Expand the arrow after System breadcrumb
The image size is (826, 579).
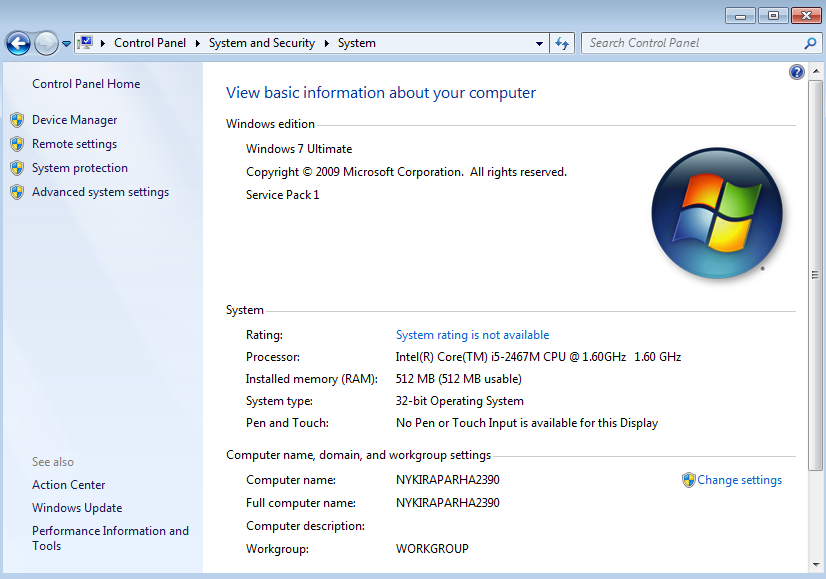click(x=386, y=43)
